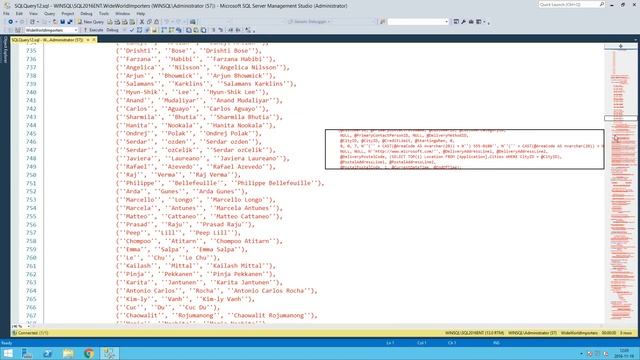
Task: Toggle Include Client Statistics icon
Action: tap(178, 30)
